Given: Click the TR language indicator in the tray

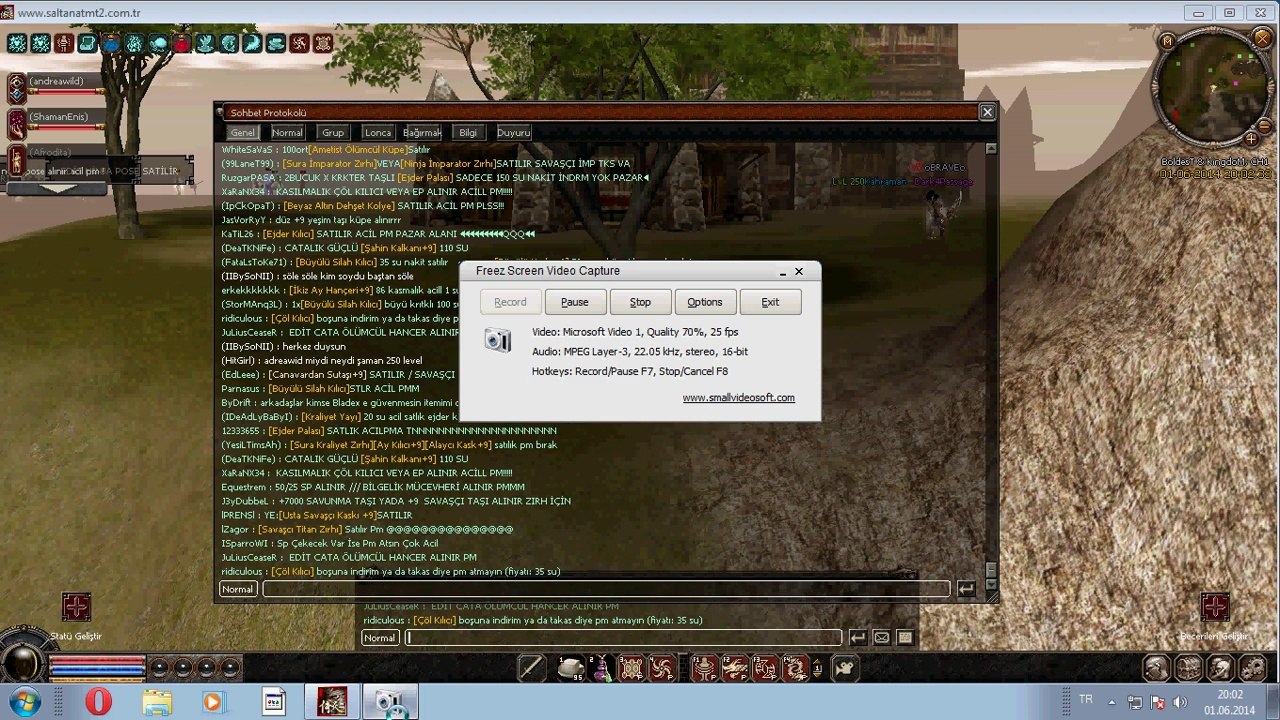Looking at the screenshot, I should (x=1086, y=700).
